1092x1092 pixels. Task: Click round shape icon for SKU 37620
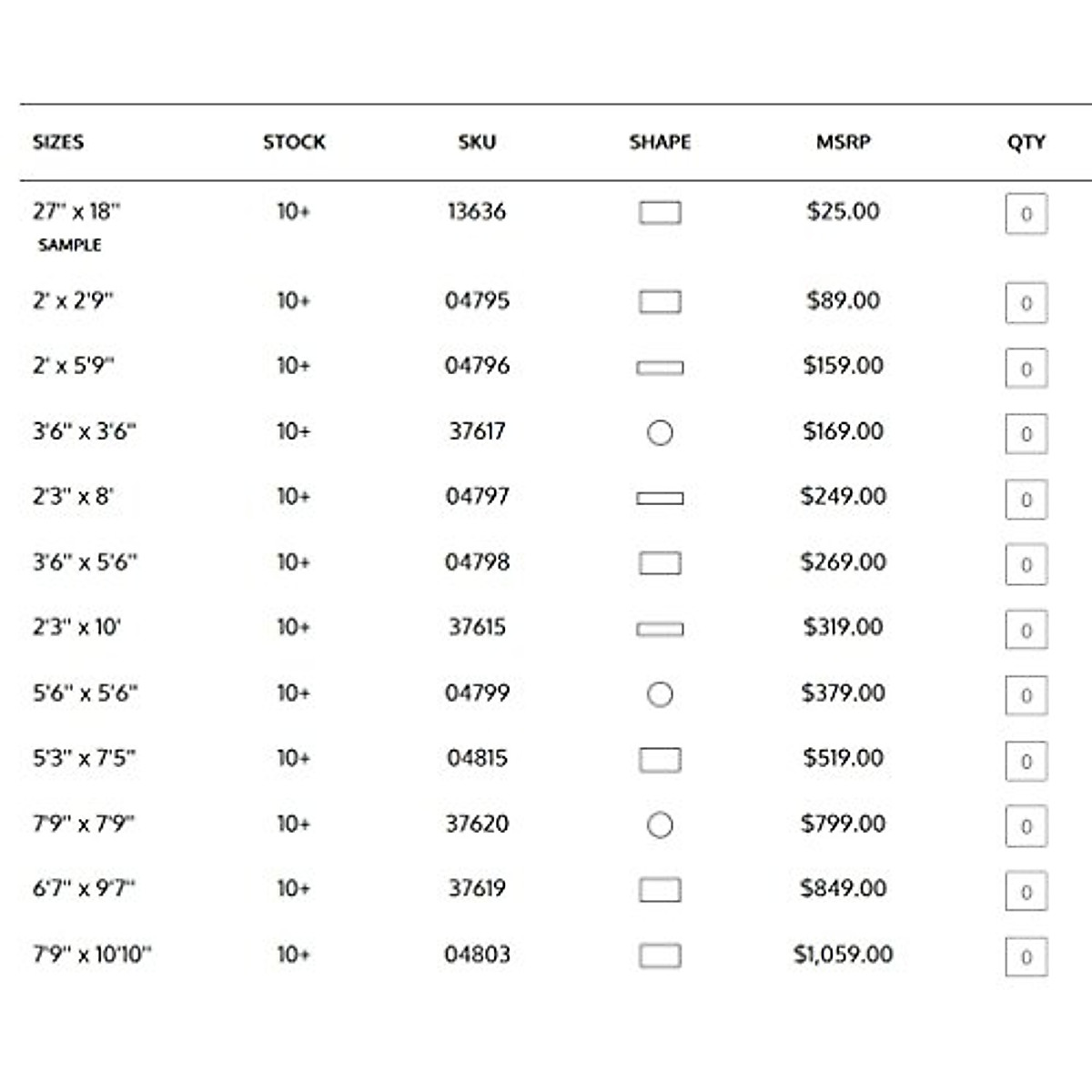[x=660, y=825]
